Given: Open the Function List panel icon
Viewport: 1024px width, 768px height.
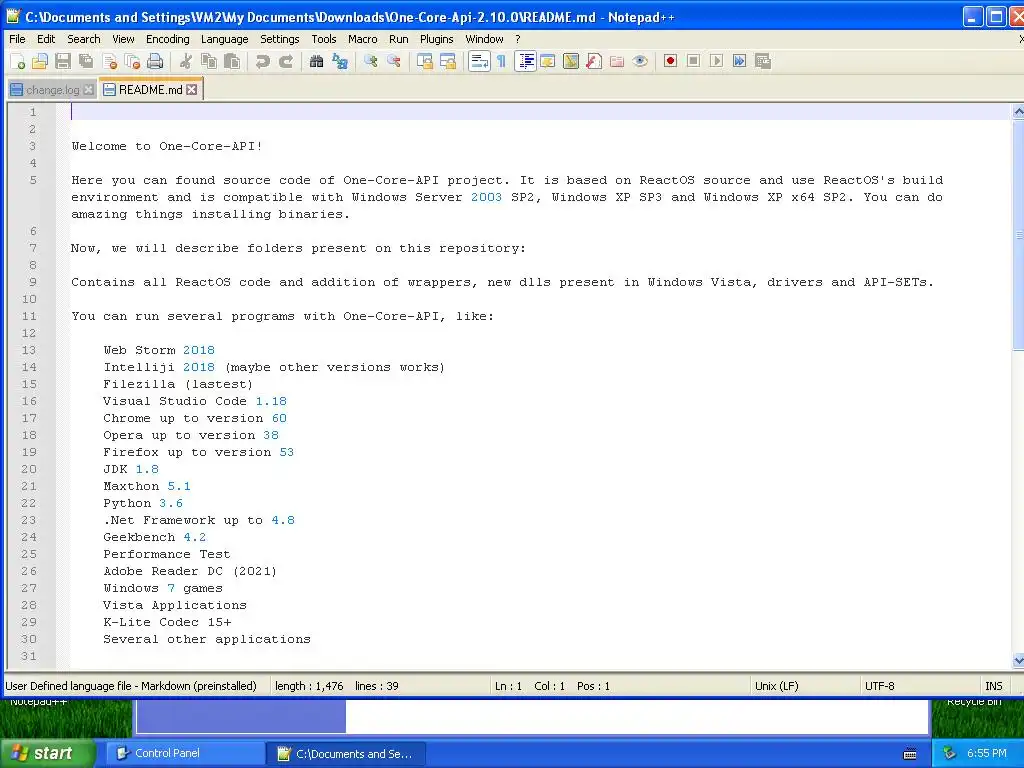Looking at the screenshot, I should coord(594,61).
